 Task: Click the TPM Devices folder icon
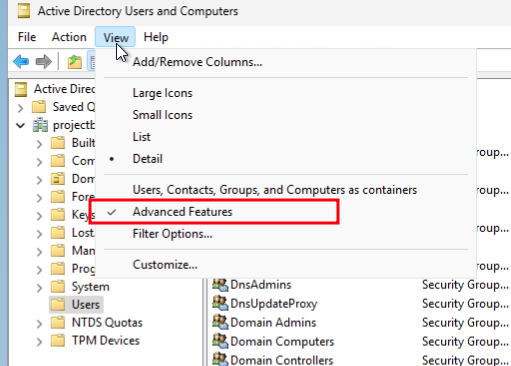point(58,341)
